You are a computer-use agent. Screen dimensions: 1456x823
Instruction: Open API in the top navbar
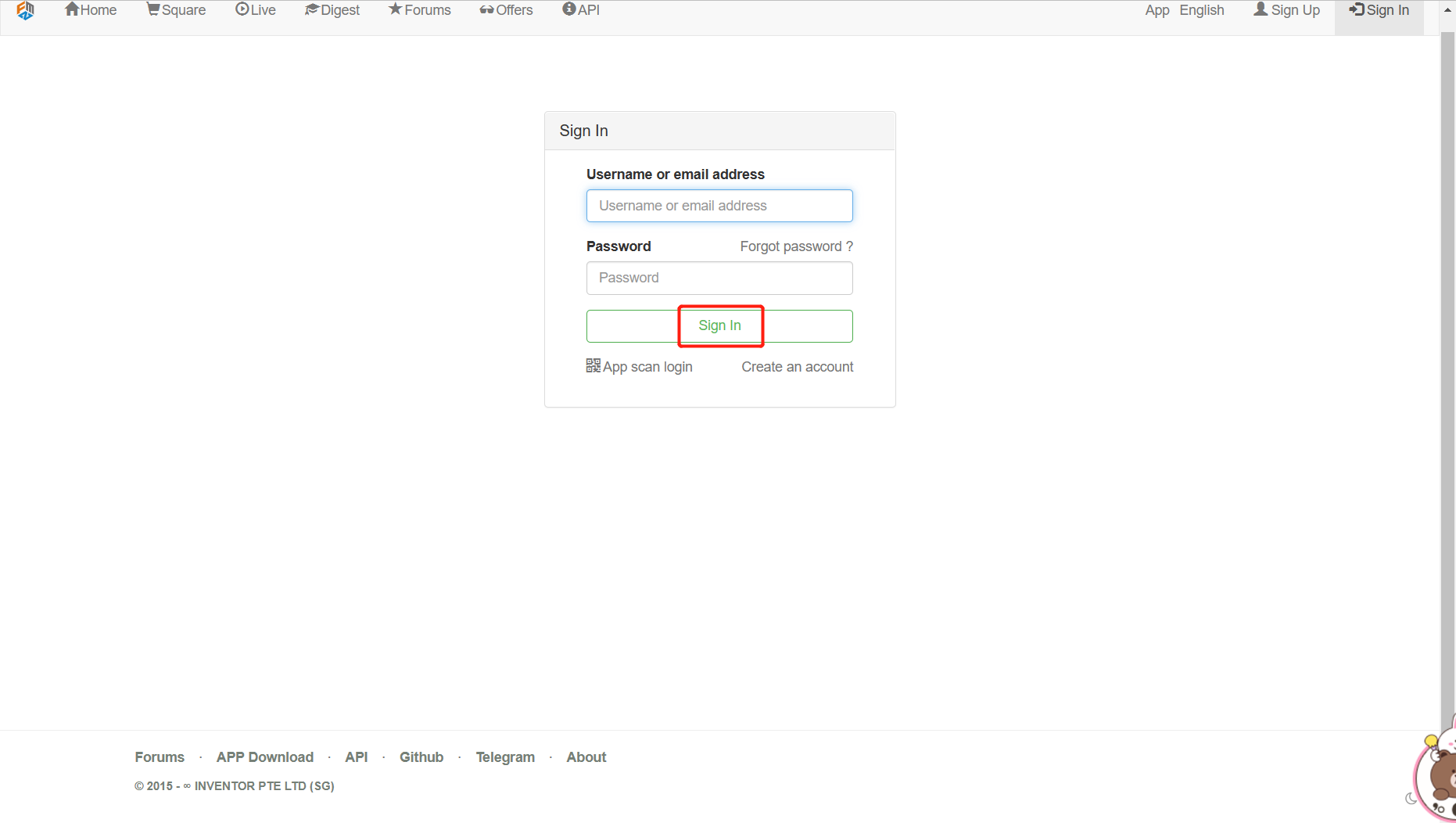tap(581, 10)
